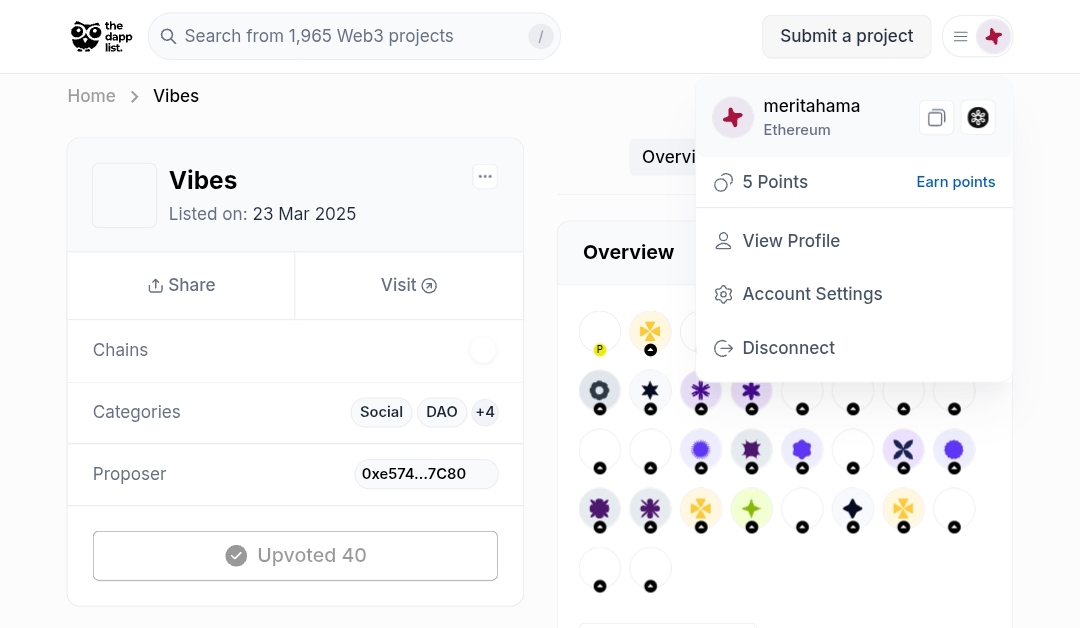The width and height of the screenshot is (1080, 628).
Task: Open the hamburger user menu
Action: pos(960,36)
